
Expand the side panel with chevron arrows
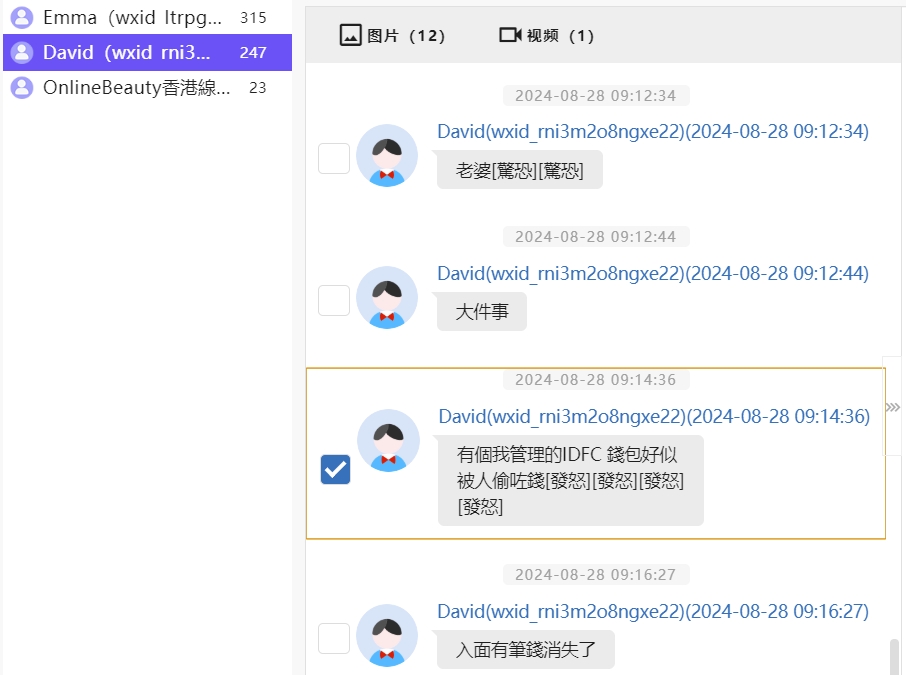coord(893,407)
